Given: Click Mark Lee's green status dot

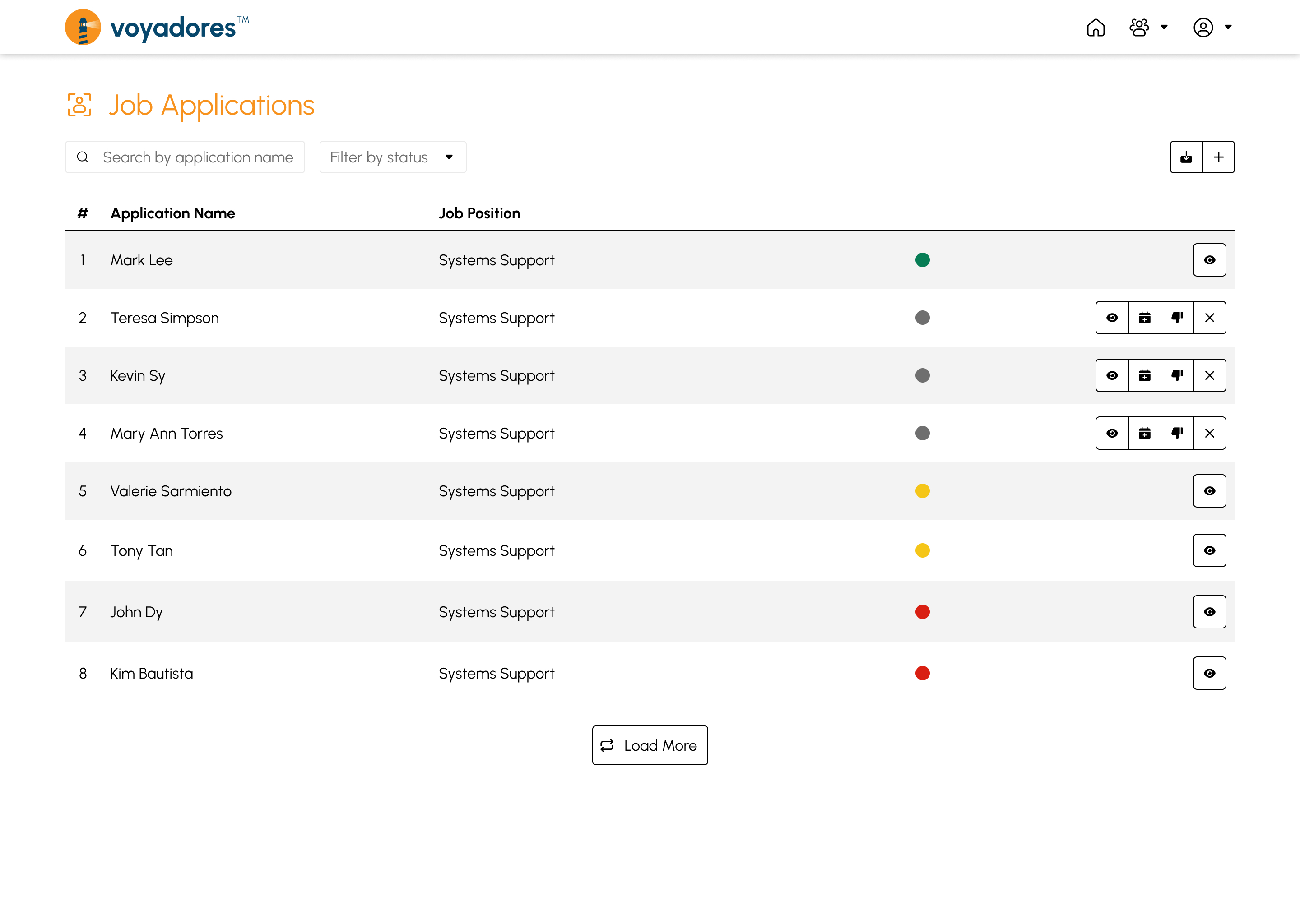Looking at the screenshot, I should (x=923, y=260).
